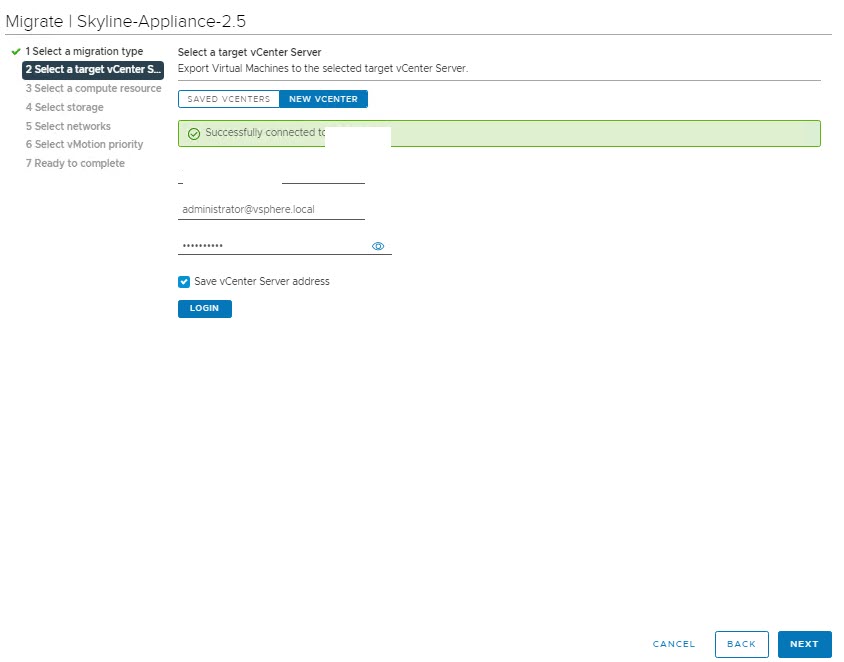Open step 4 Select storage

pyautogui.click(x=64, y=107)
